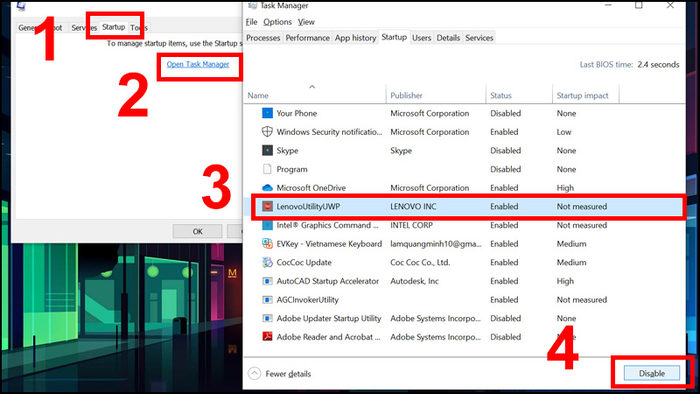Viewport: 700px width, 394px height.
Task: Select the CocCoc Update entry name
Action: click(x=304, y=262)
